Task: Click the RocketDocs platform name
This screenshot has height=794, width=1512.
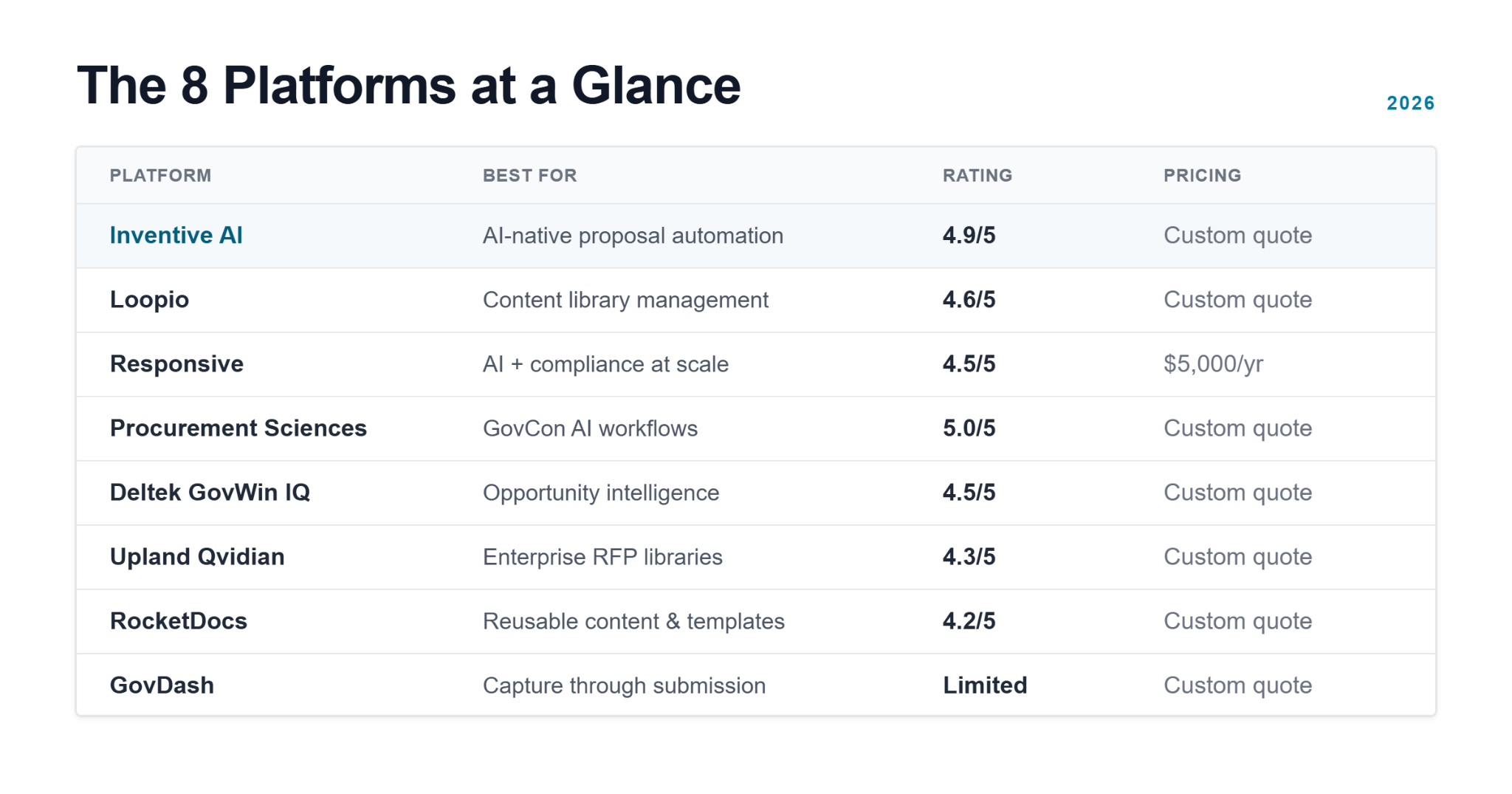Action: point(179,621)
